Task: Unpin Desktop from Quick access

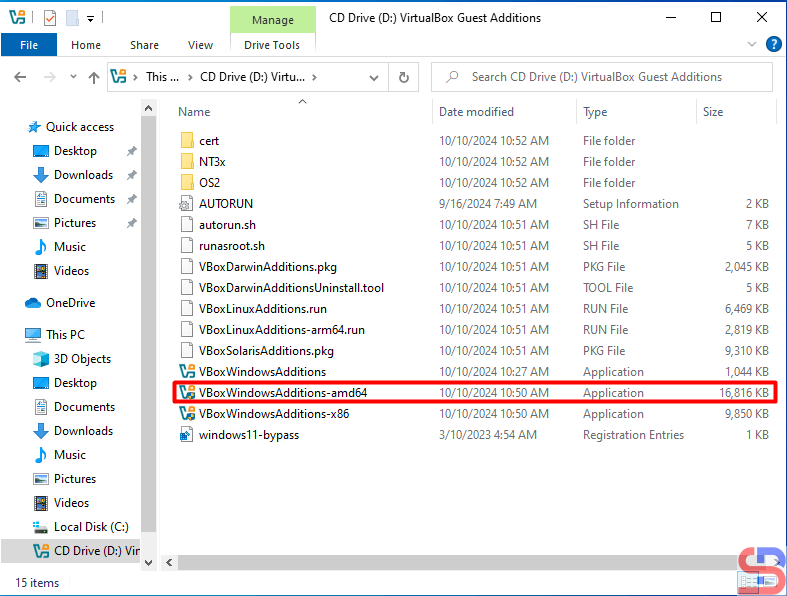Action: [x=131, y=151]
